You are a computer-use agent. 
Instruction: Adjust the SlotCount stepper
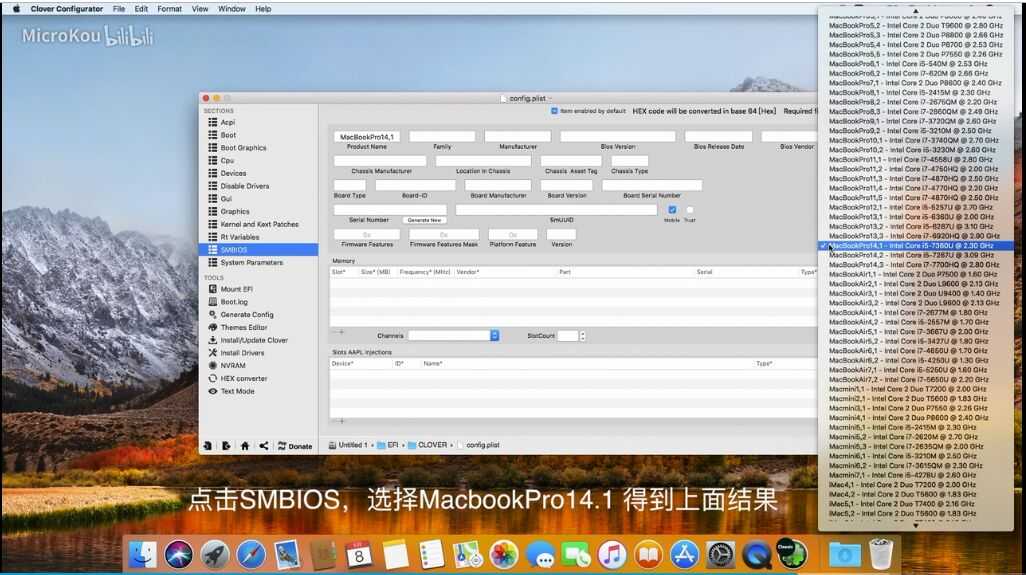point(582,336)
